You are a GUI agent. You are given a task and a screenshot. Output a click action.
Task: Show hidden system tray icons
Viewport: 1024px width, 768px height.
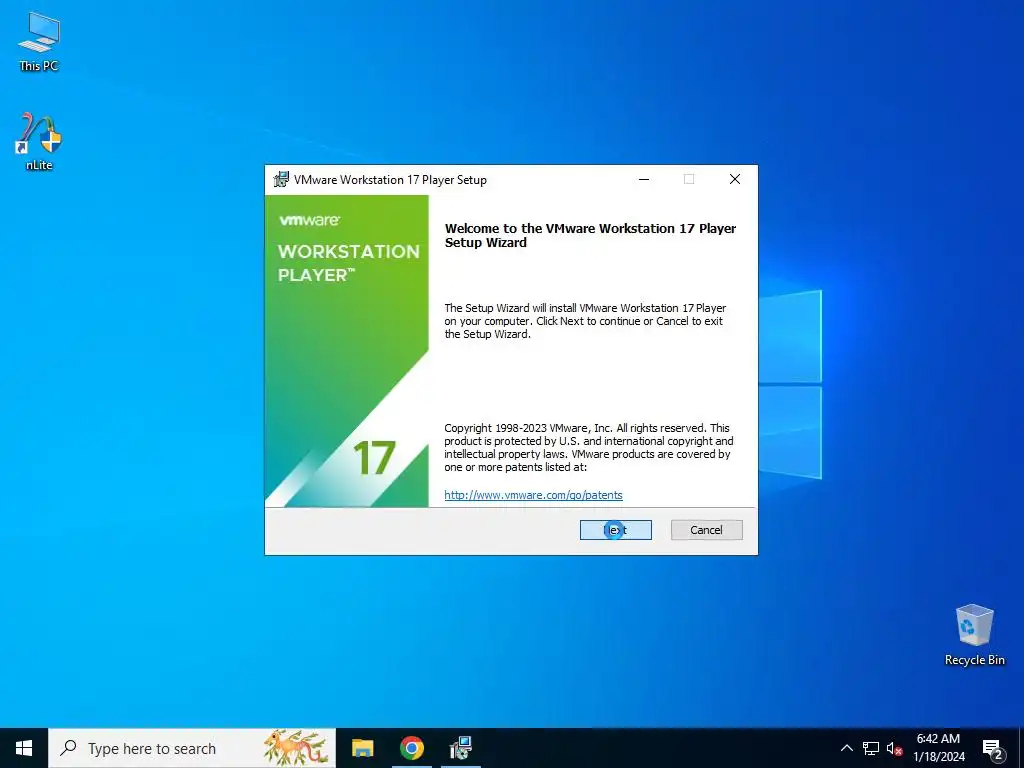846,748
